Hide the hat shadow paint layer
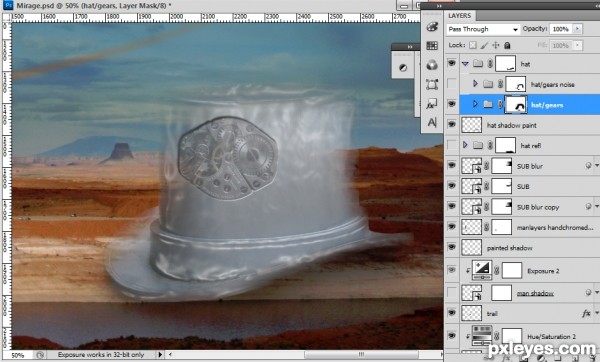The width and height of the screenshot is (600, 362). point(452,124)
